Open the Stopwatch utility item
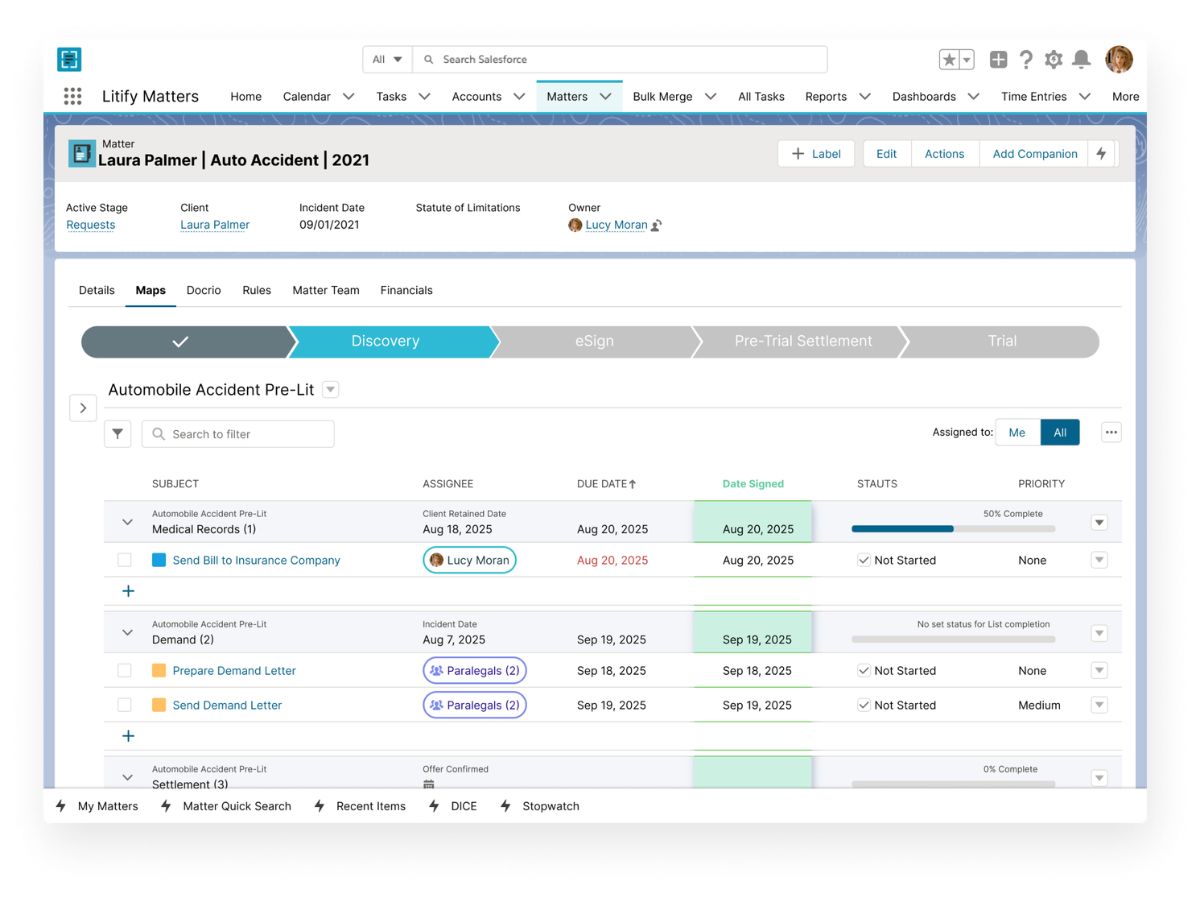The height and width of the screenshot is (900, 1200). [540, 806]
